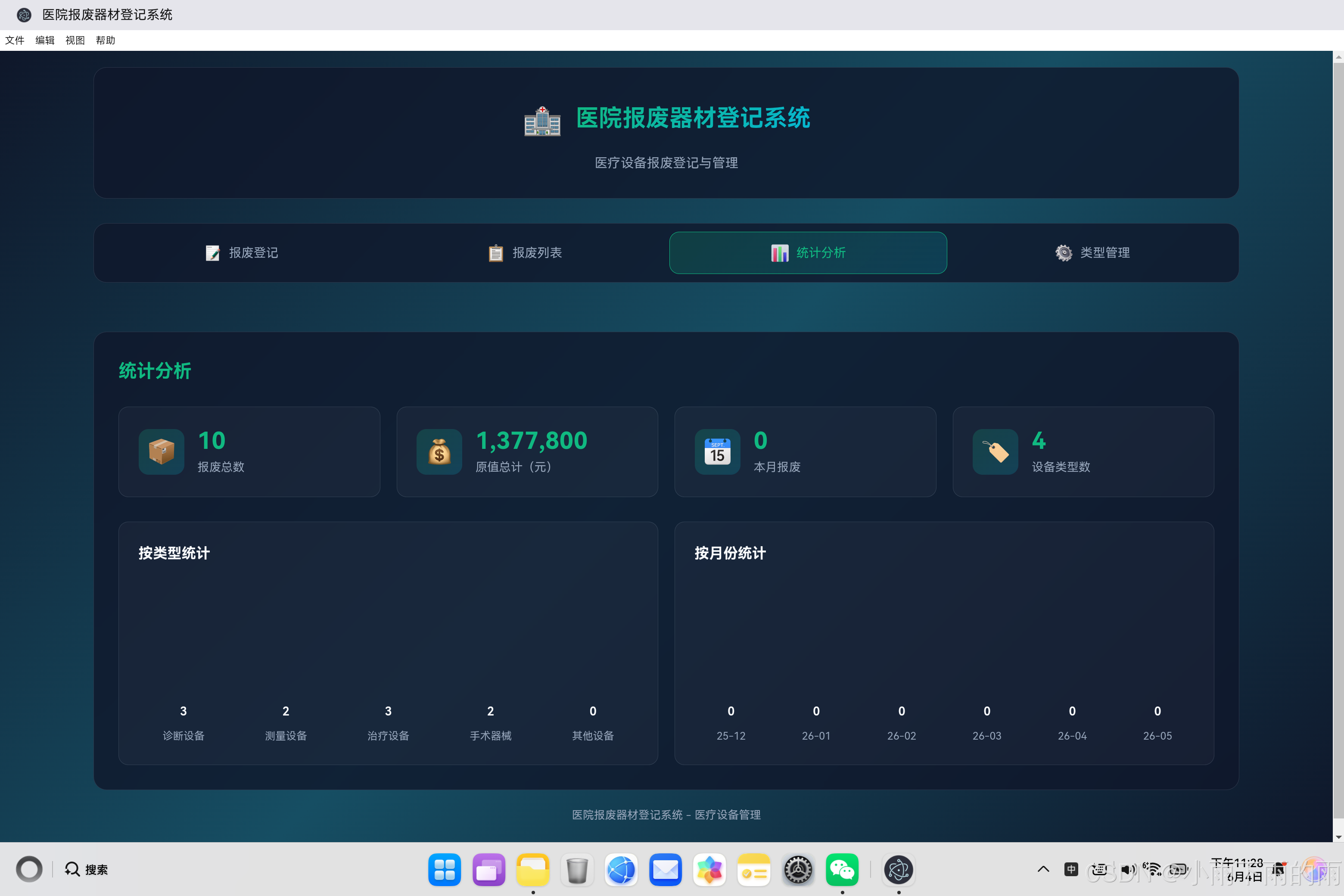Click the 中 input method indicator
The image size is (1344, 896).
tap(1071, 869)
